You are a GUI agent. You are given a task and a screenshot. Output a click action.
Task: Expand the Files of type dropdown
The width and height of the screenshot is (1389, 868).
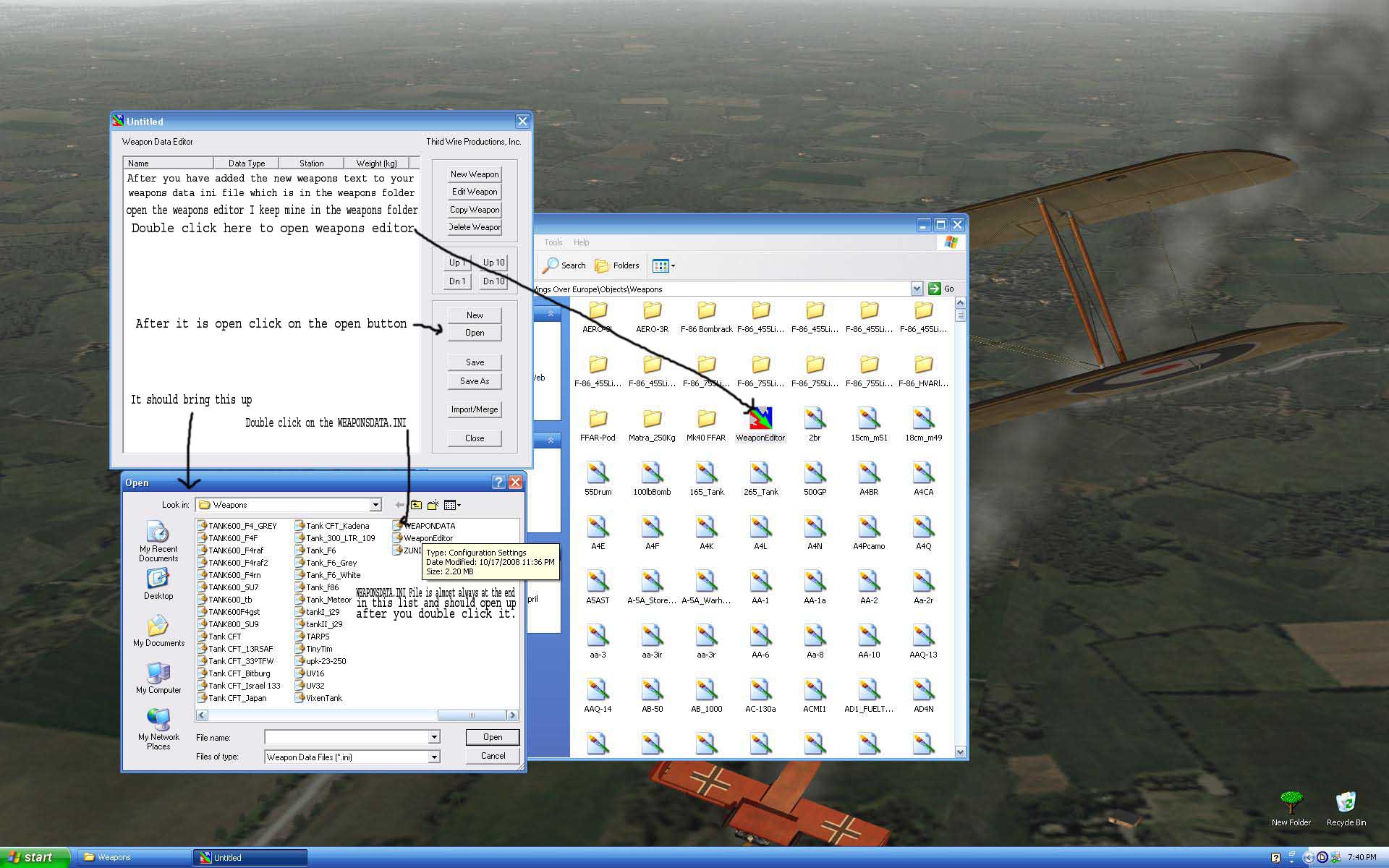click(x=434, y=757)
